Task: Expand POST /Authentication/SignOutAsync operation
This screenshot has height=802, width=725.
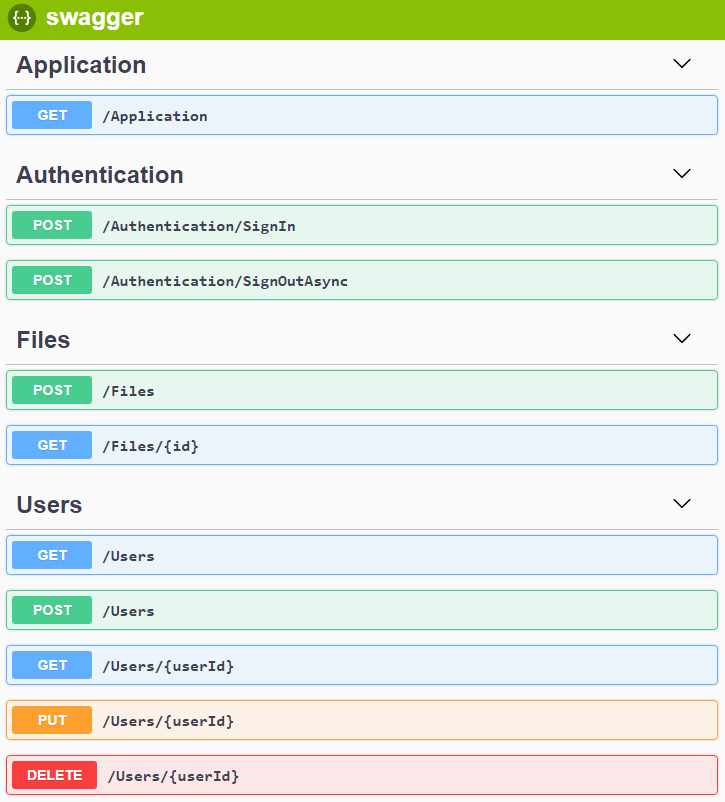Action: (x=360, y=280)
